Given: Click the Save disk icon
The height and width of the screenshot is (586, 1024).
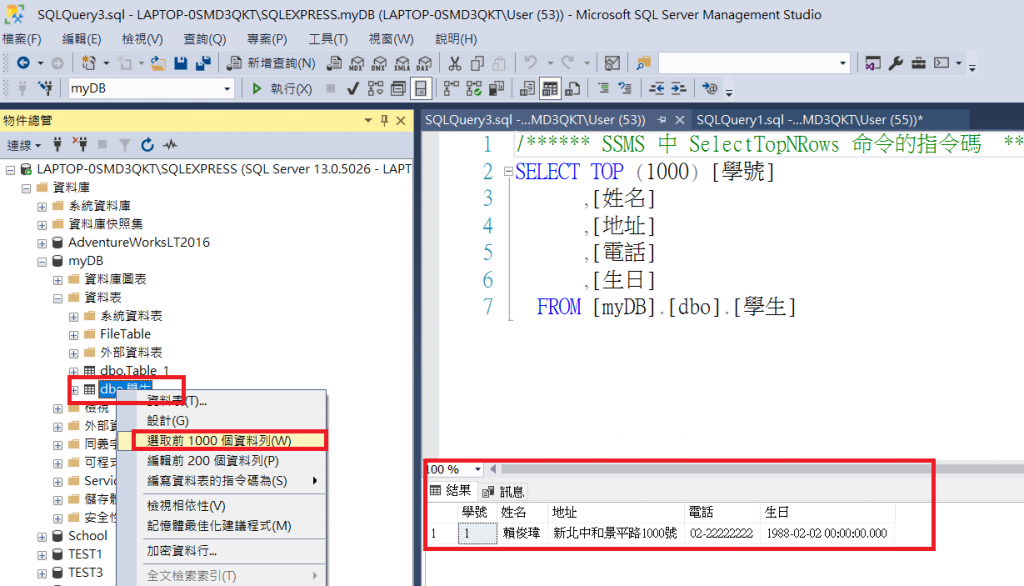Looking at the screenshot, I should 181,63.
